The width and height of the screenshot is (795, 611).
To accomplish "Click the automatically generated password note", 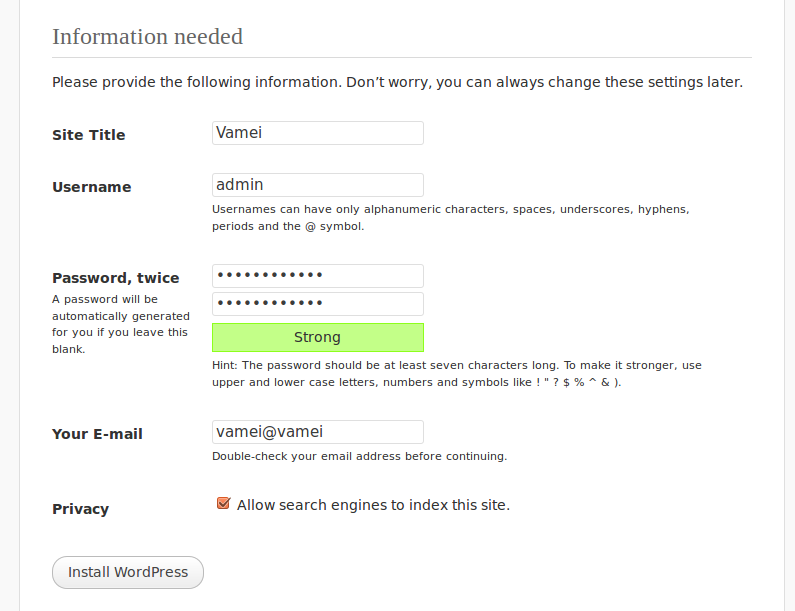I will coord(119,324).
